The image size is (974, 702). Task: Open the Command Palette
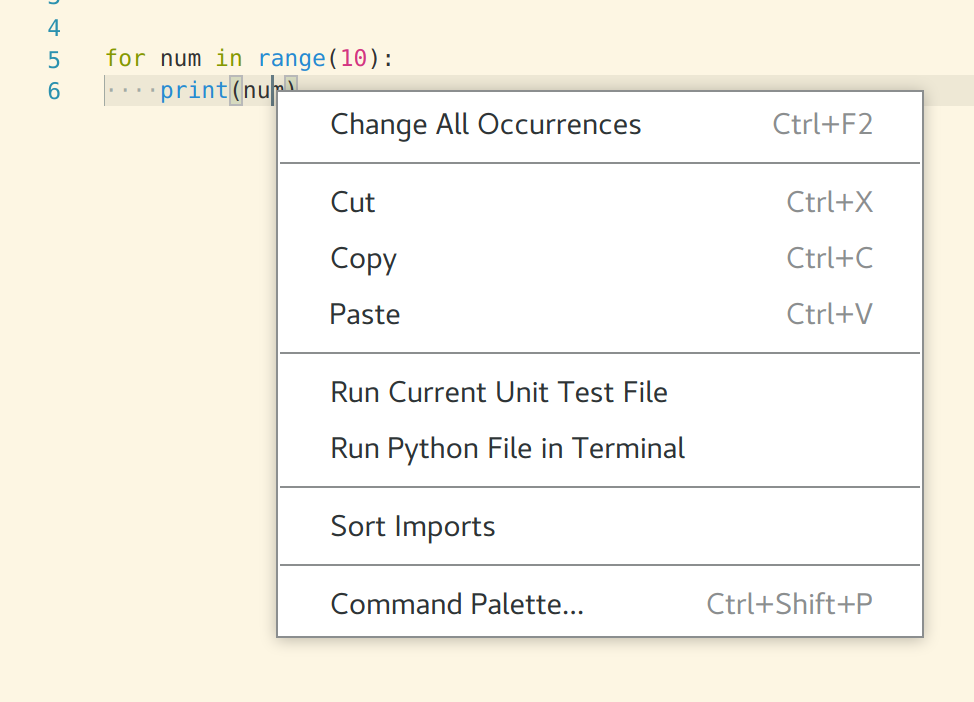coord(455,604)
